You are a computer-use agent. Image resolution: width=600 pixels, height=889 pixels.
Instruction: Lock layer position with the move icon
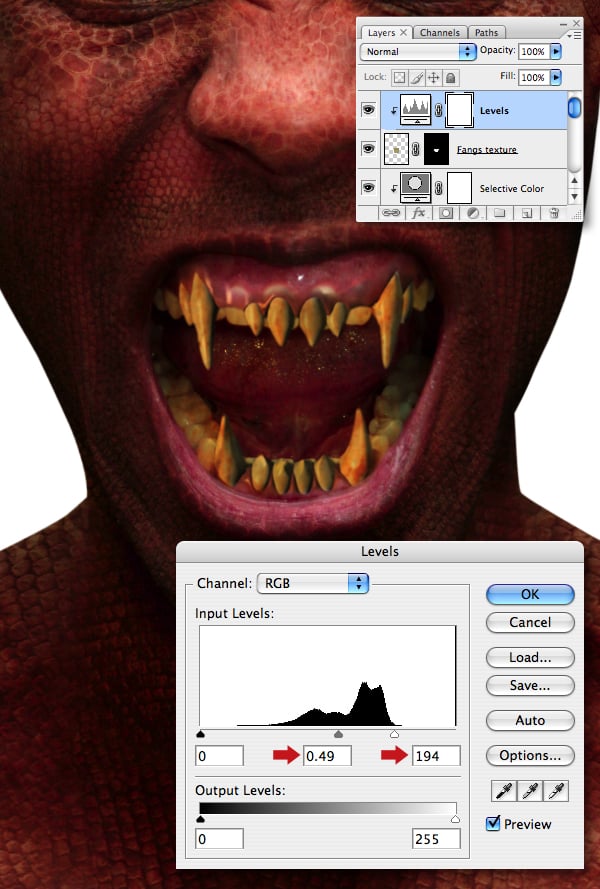(433, 77)
